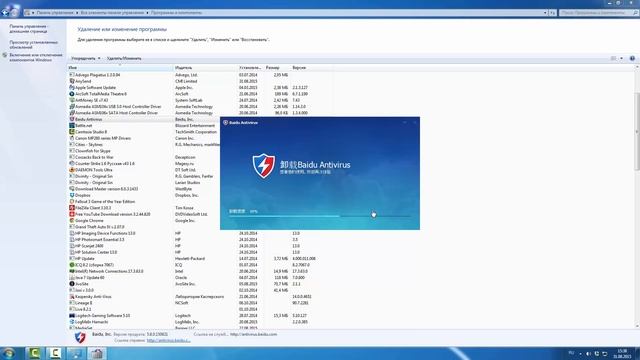Select Asmedia USB 3.0 Host Controller Driver
640x360 pixels.
coord(200,107)
